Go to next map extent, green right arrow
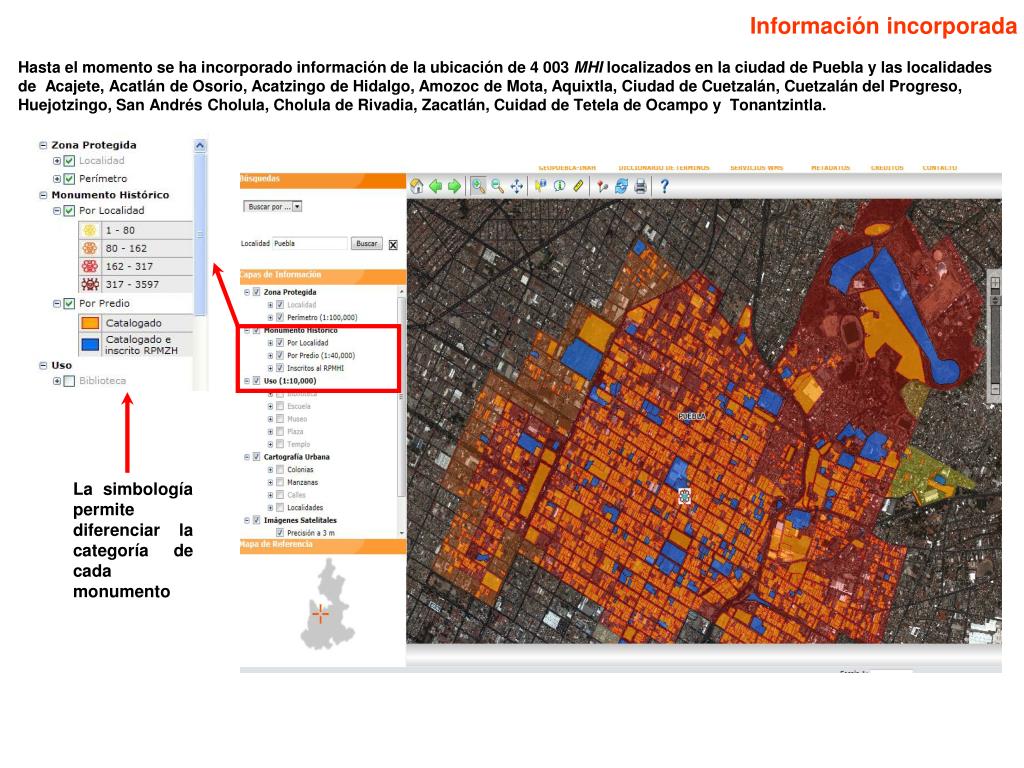 point(454,186)
